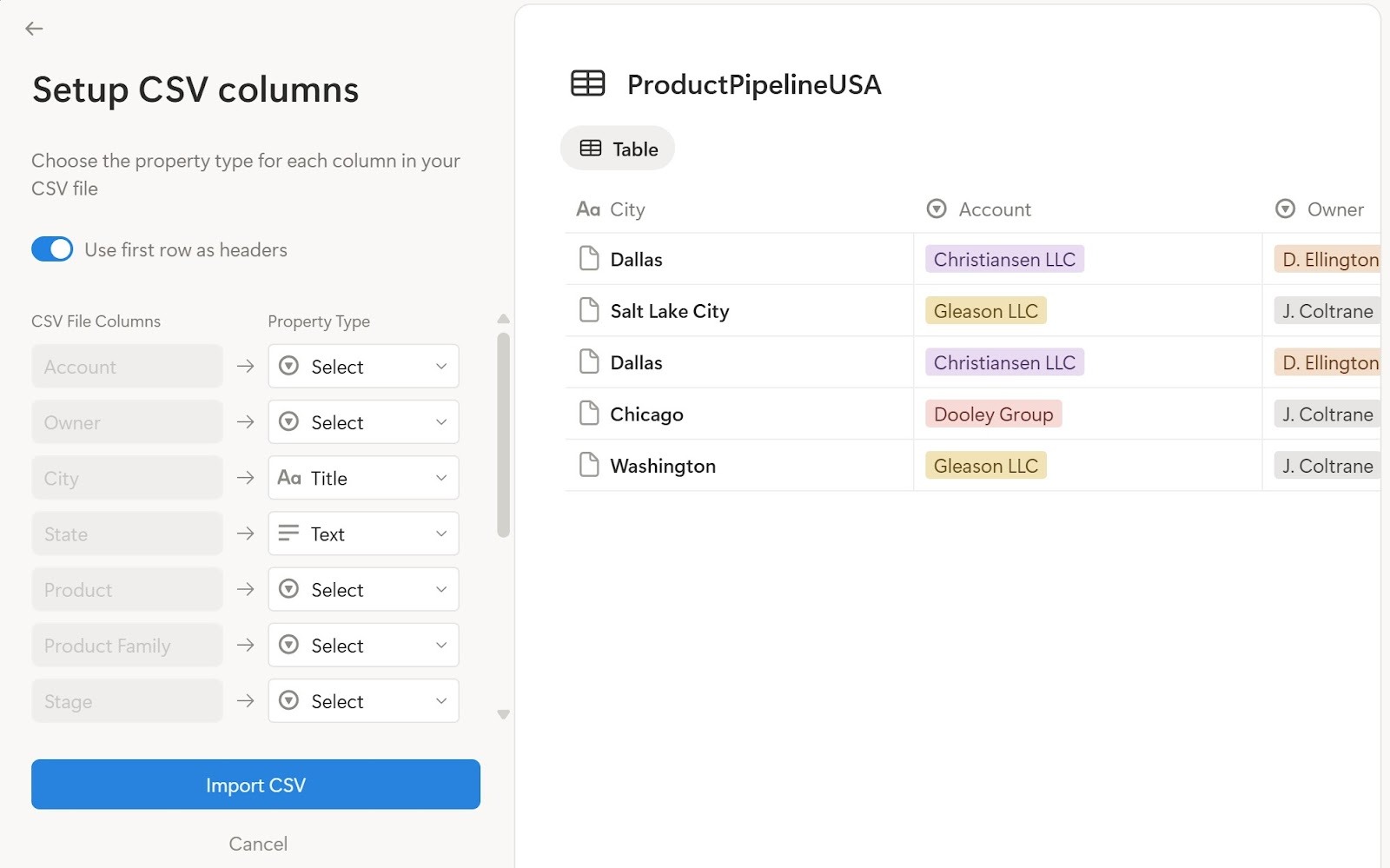1390x868 pixels.
Task: Click the column list scrollbar thumb
Action: click(503, 434)
